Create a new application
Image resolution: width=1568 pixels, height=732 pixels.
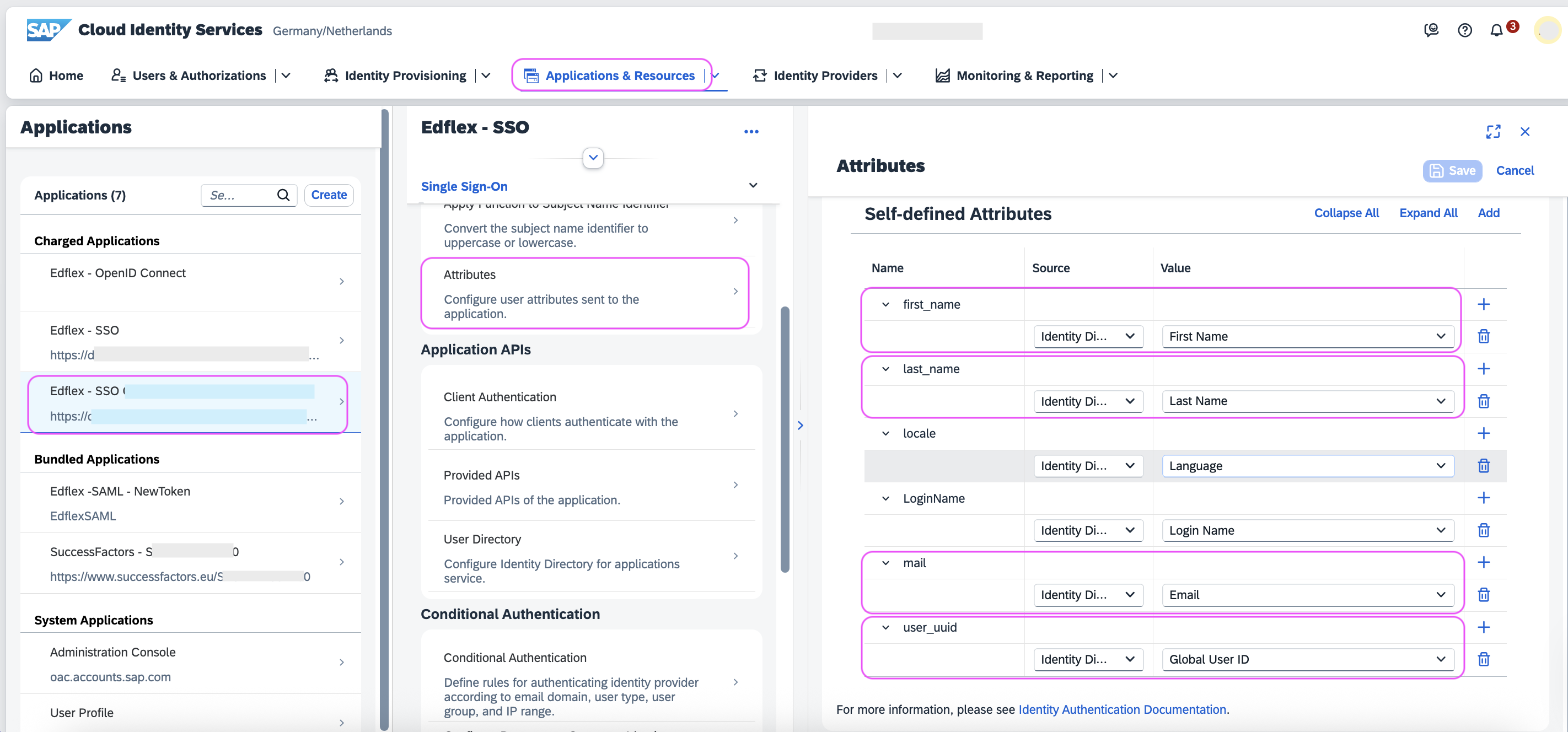point(329,195)
